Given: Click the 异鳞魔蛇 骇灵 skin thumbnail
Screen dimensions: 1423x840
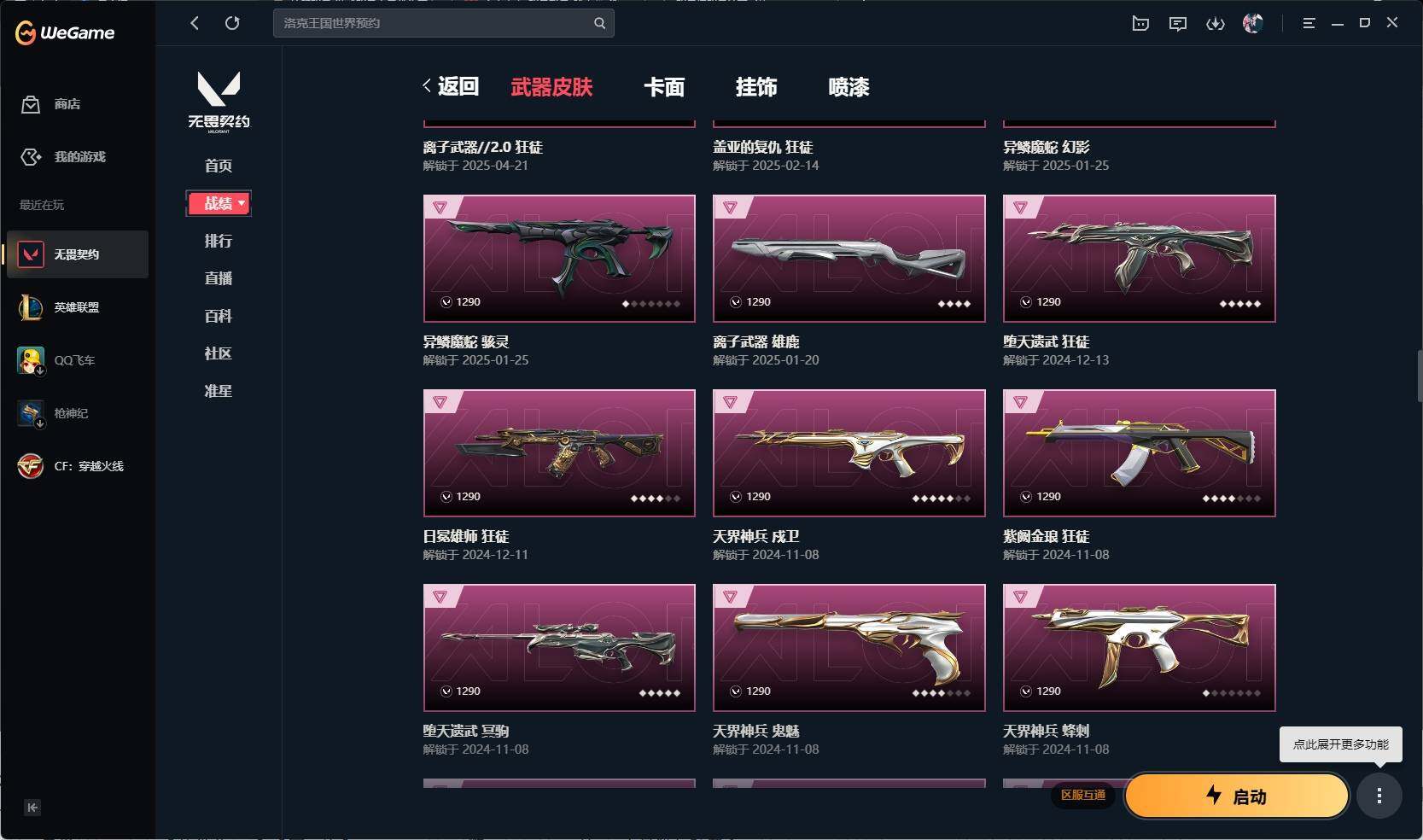Looking at the screenshot, I should pyautogui.click(x=559, y=259).
